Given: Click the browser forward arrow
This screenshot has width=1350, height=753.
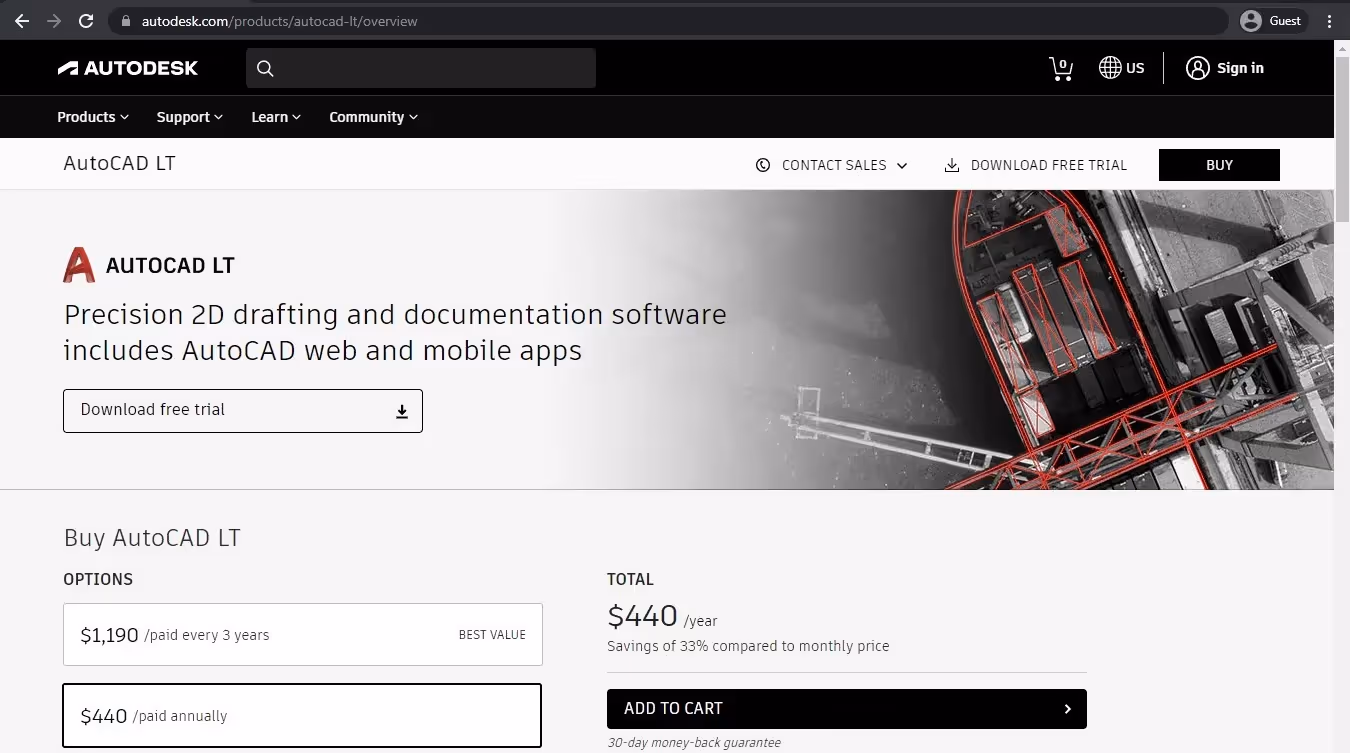Looking at the screenshot, I should tap(54, 20).
